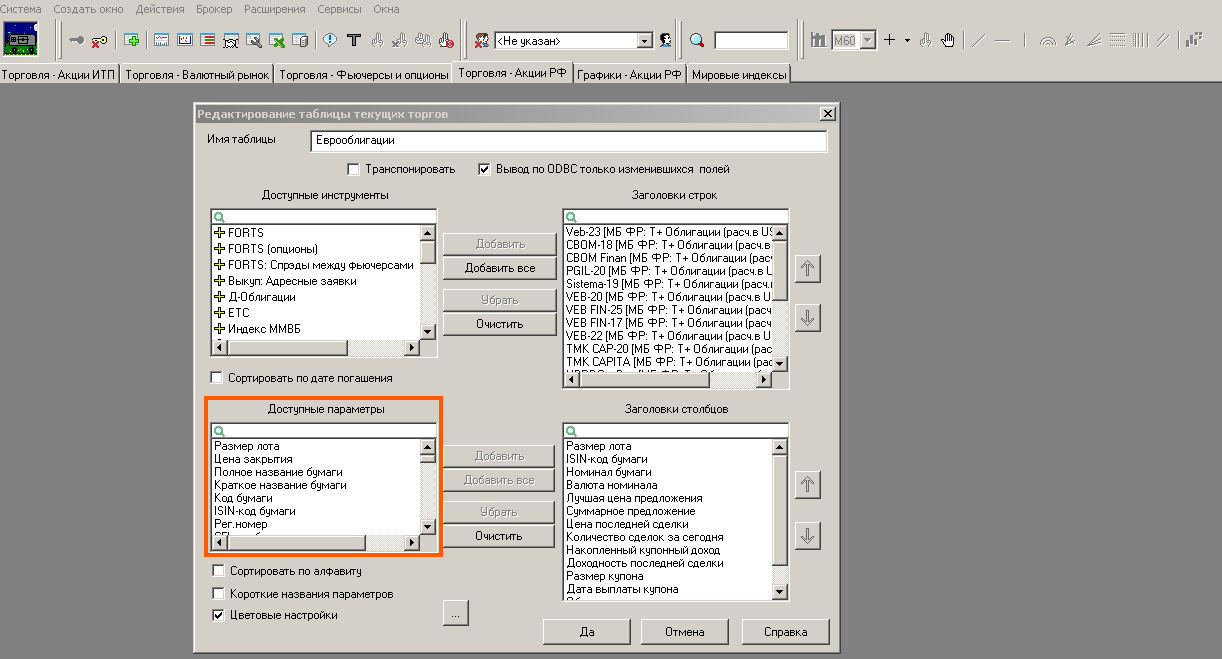The width and height of the screenshot is (1222, 659).
Task: Click the bold T toolbar icon
Action: tap(353, 41)
